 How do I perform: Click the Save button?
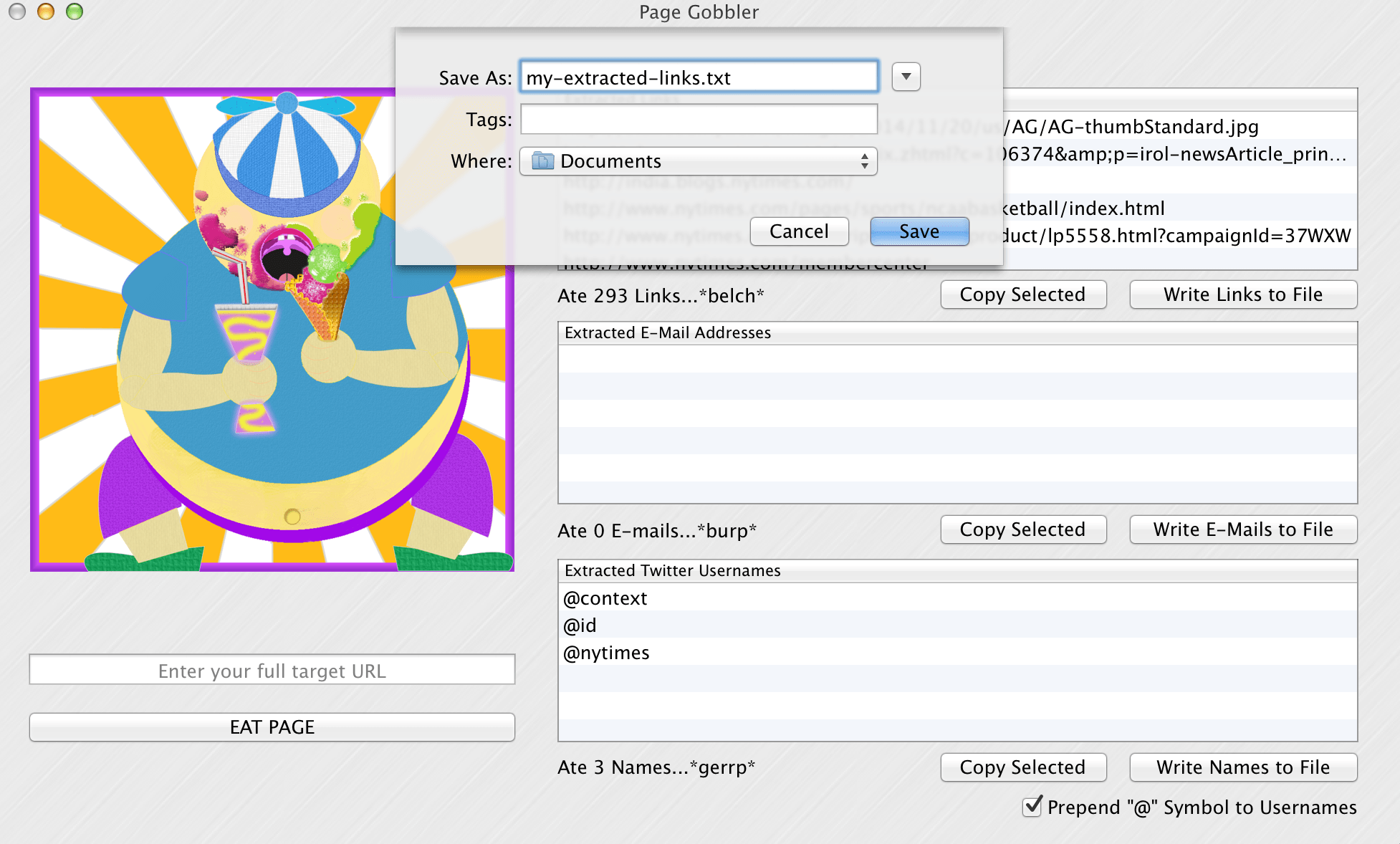click(x=919, y=231)
